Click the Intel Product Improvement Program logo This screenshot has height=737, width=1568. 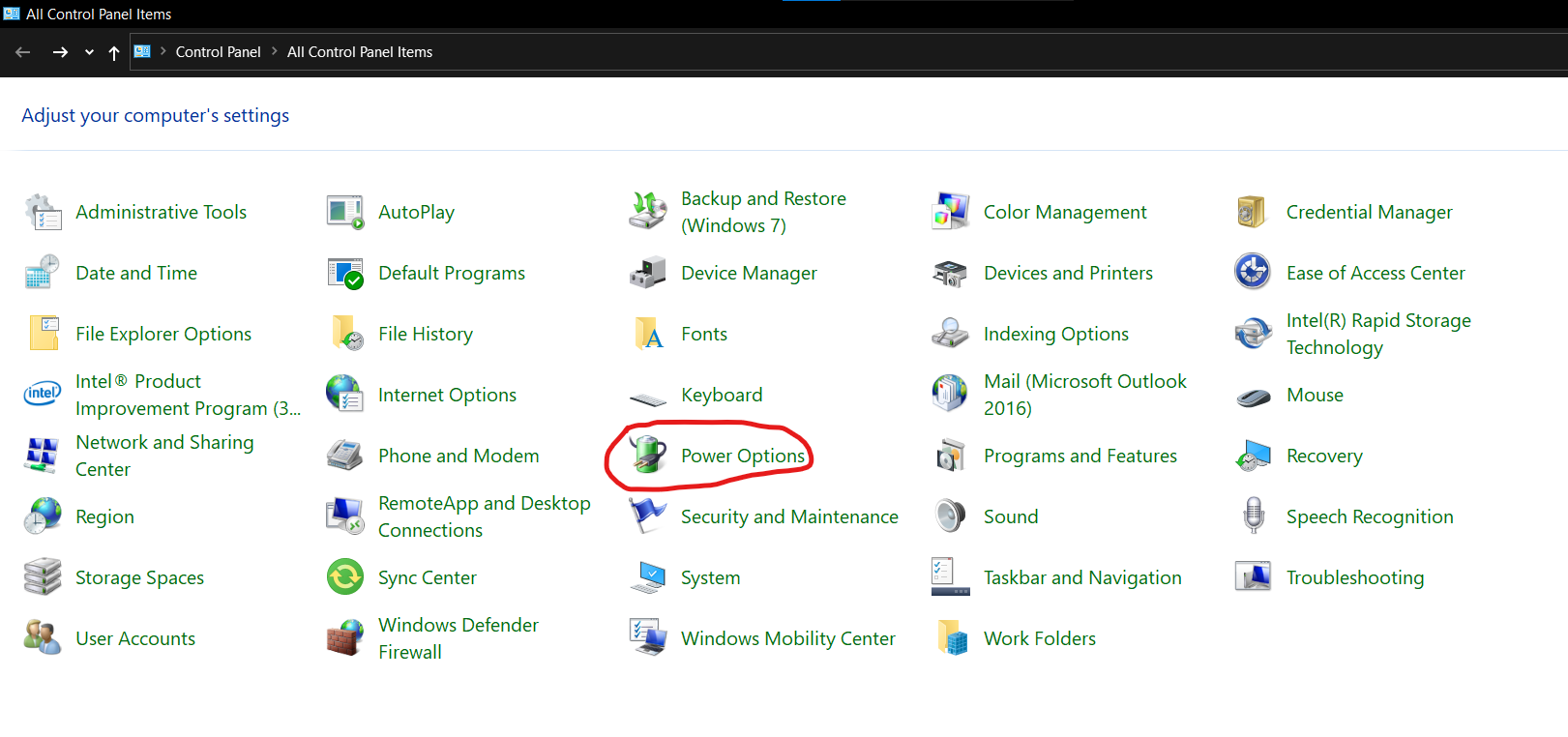[x=43, y=395]
